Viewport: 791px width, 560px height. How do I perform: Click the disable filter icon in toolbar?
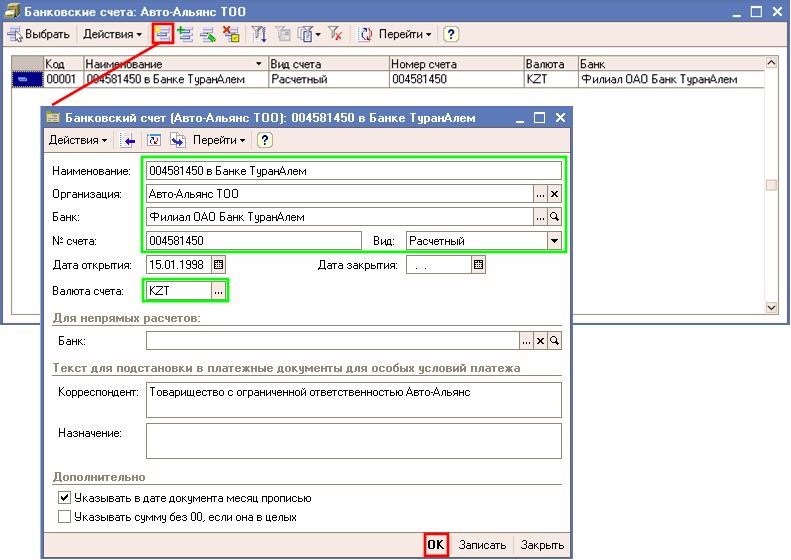coord(337,34)
